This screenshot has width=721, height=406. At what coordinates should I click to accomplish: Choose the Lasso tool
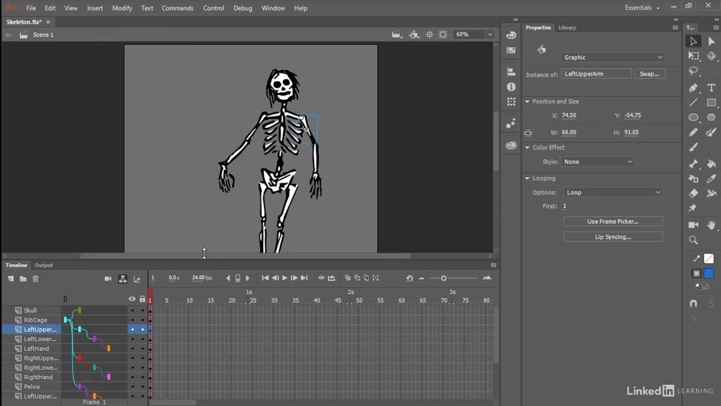point(693,71)
